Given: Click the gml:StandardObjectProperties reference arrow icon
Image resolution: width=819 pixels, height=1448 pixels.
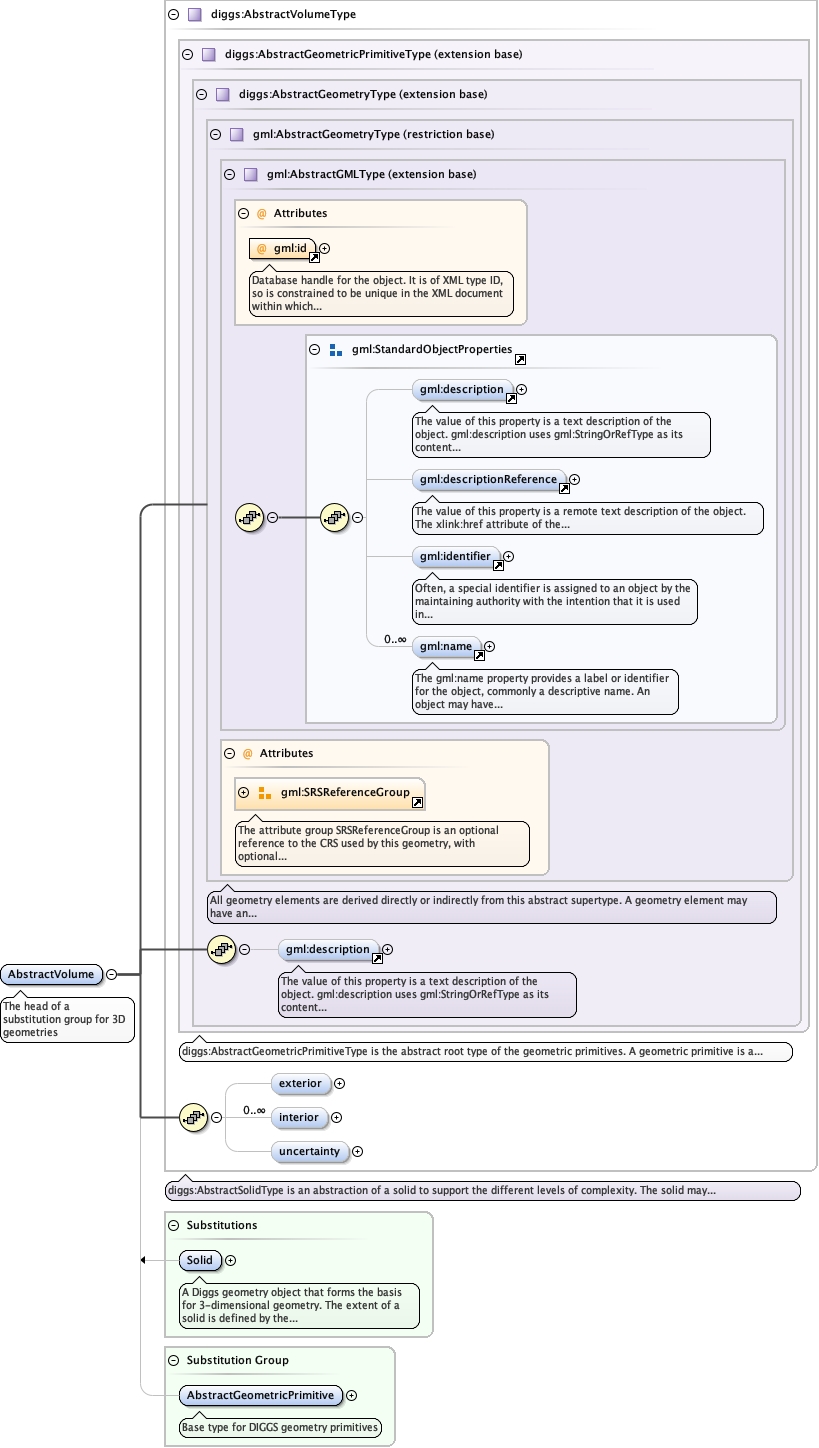Looking at the screenshot, I should pos(520,359).
